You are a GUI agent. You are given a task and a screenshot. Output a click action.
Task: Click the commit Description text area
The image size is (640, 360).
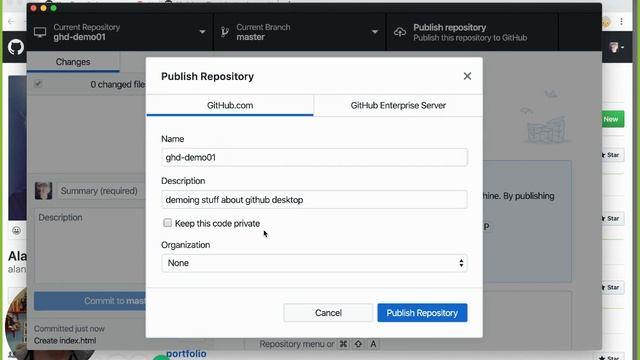90,246
